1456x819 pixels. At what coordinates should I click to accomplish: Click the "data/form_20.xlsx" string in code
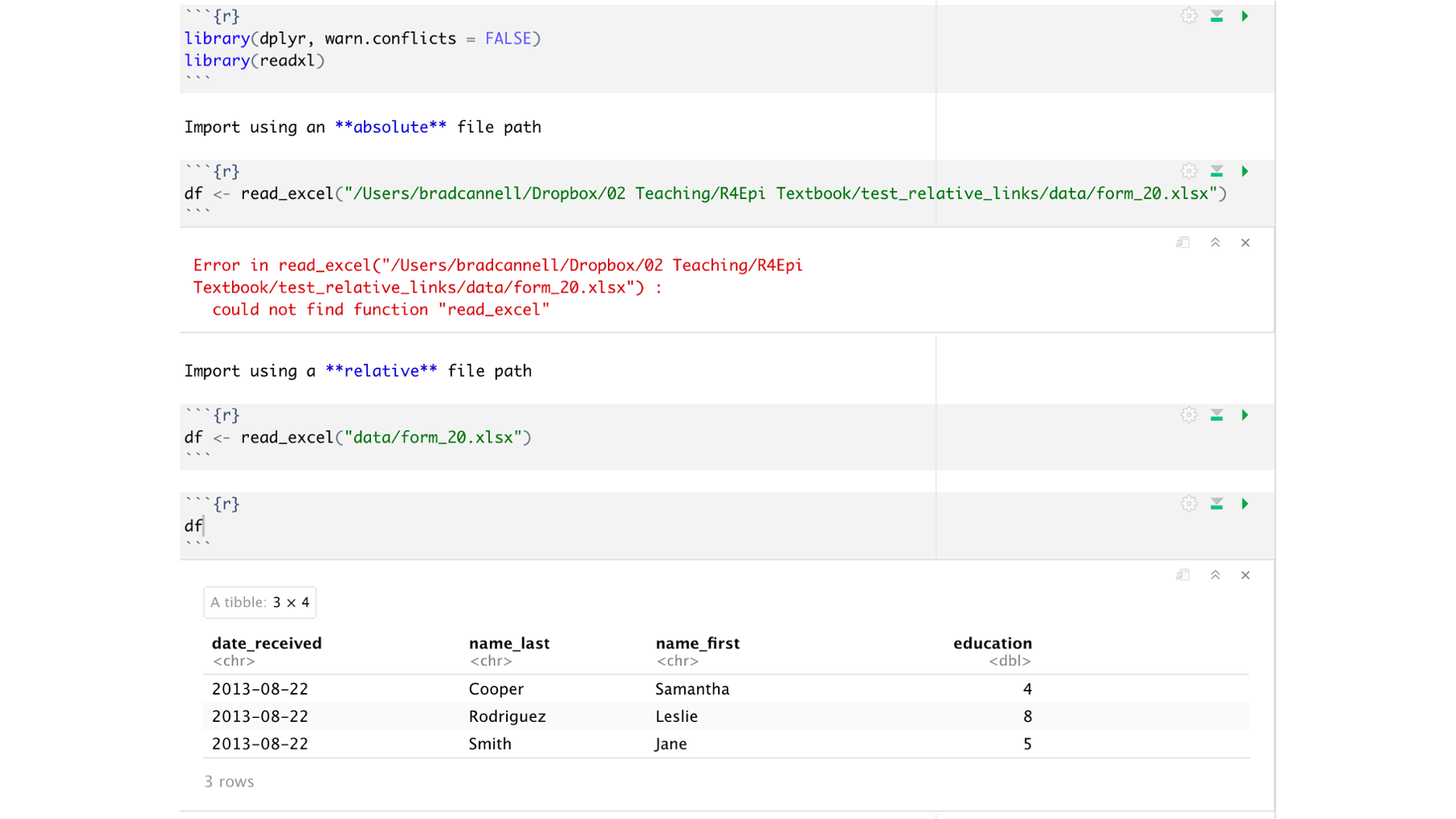click(433, 437)
